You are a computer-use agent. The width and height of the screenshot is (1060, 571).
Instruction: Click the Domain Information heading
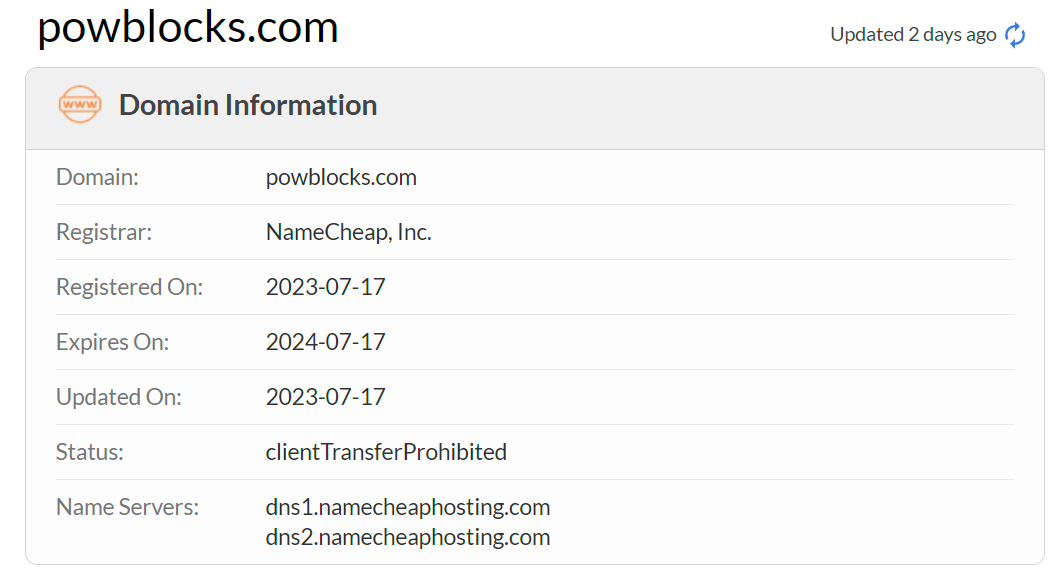pyautogui.click(x=248, y=105)
